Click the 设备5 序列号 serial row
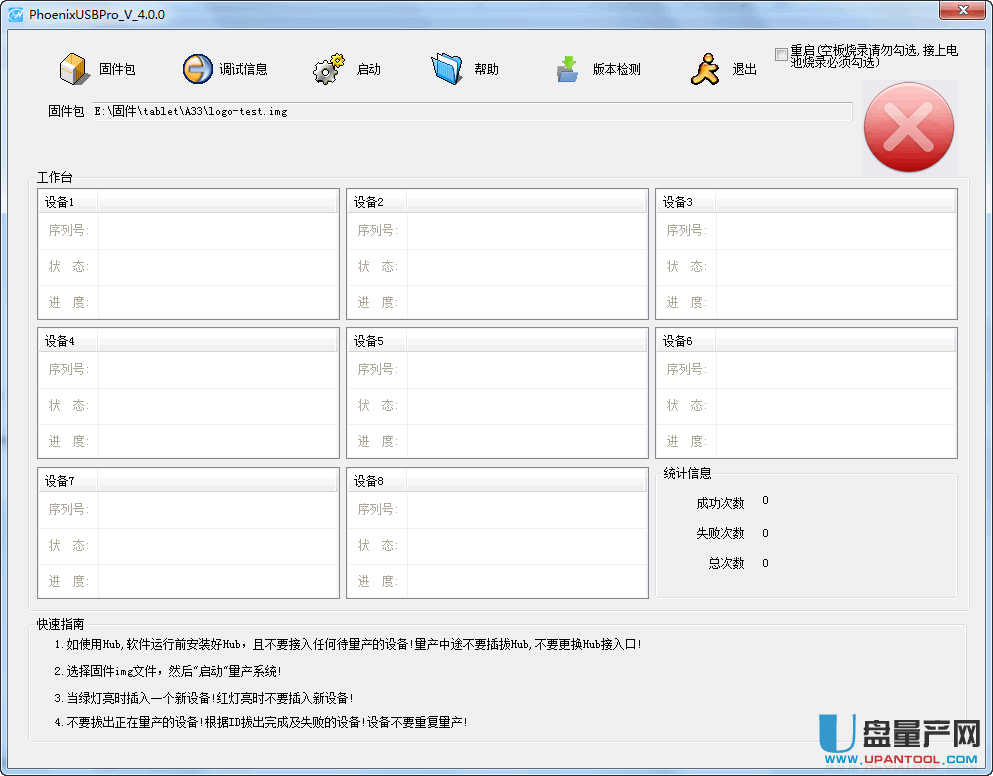The height and width of the screenshot is (776, 993). pyautogui.click(x=527, y=370)
